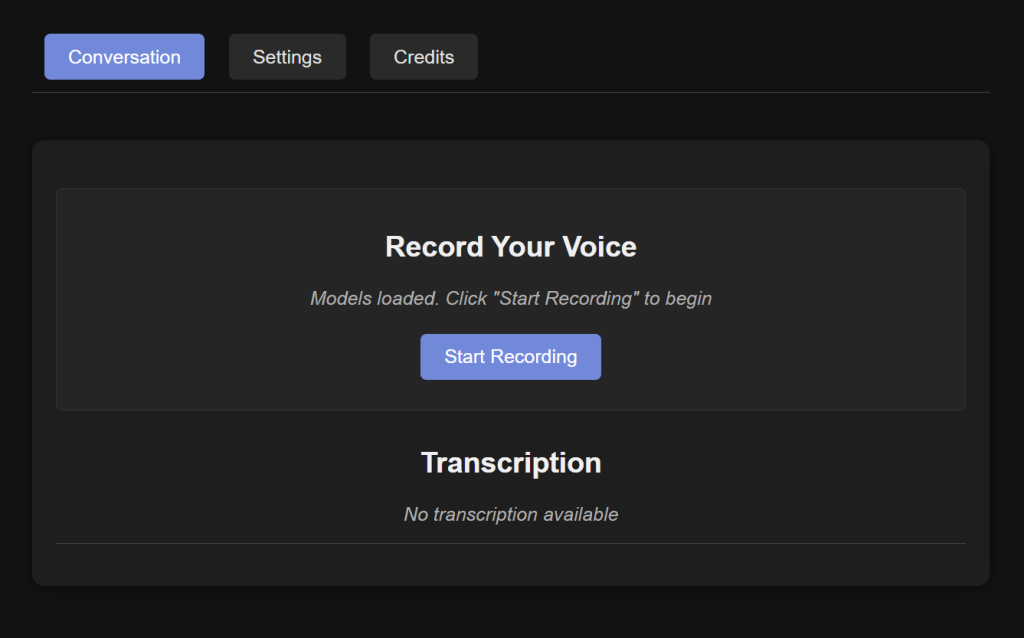
Task: Click the Record Your Voice heading
Action: pos(511,247)
